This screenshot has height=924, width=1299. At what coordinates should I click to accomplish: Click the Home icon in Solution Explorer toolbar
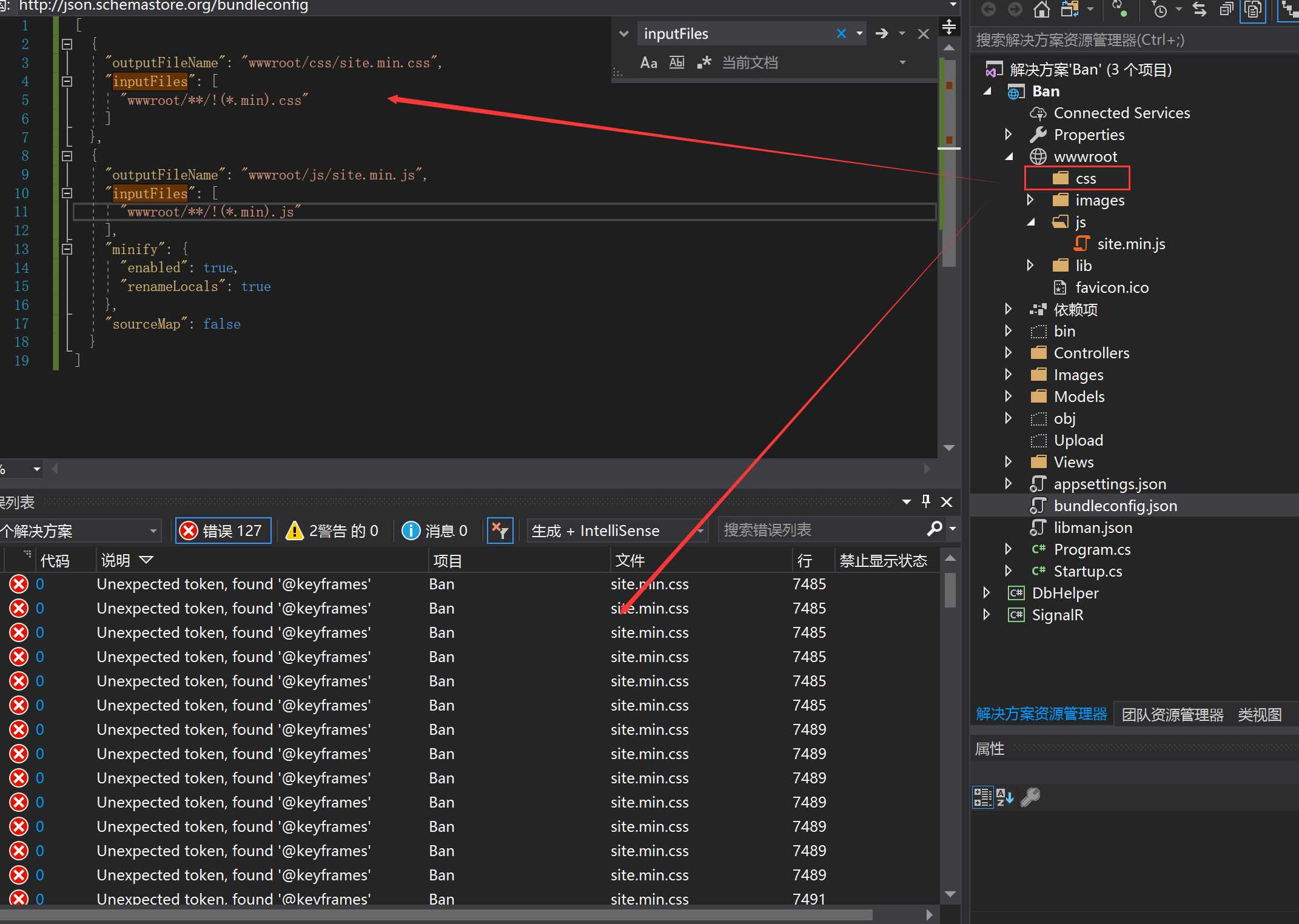click(x=1041, y=9)
